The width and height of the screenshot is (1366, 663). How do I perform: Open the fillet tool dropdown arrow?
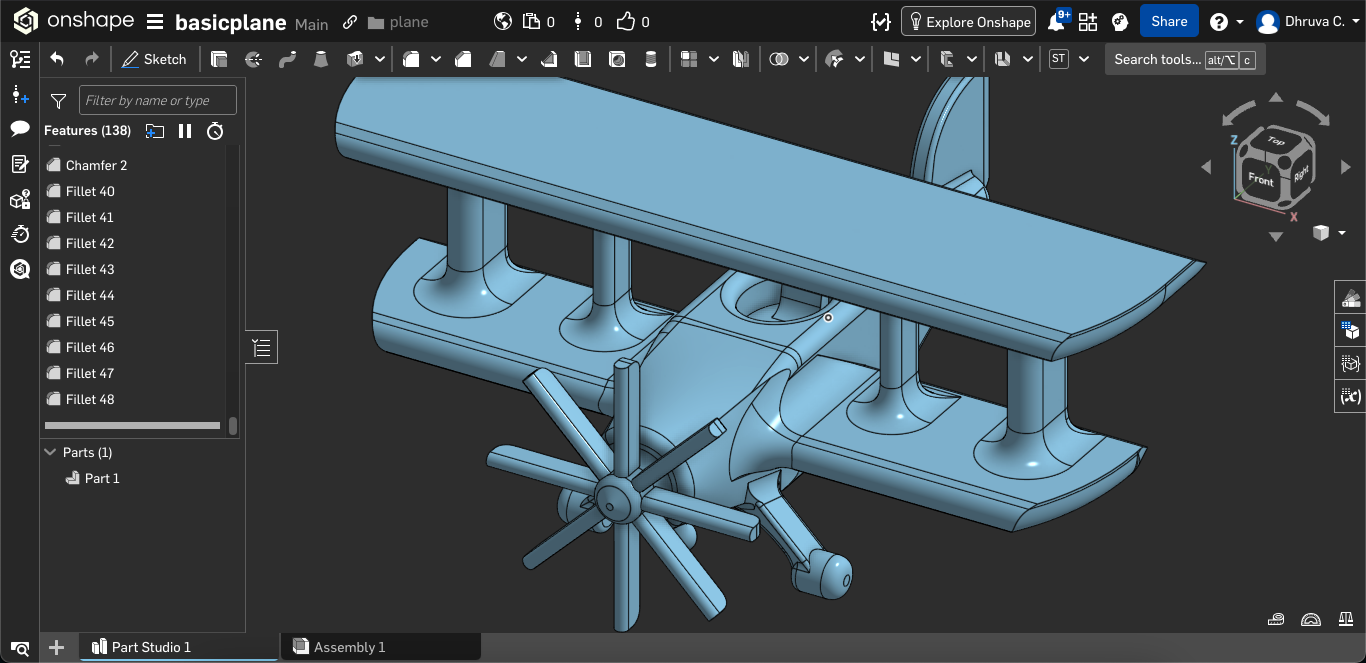pos(436,59)
